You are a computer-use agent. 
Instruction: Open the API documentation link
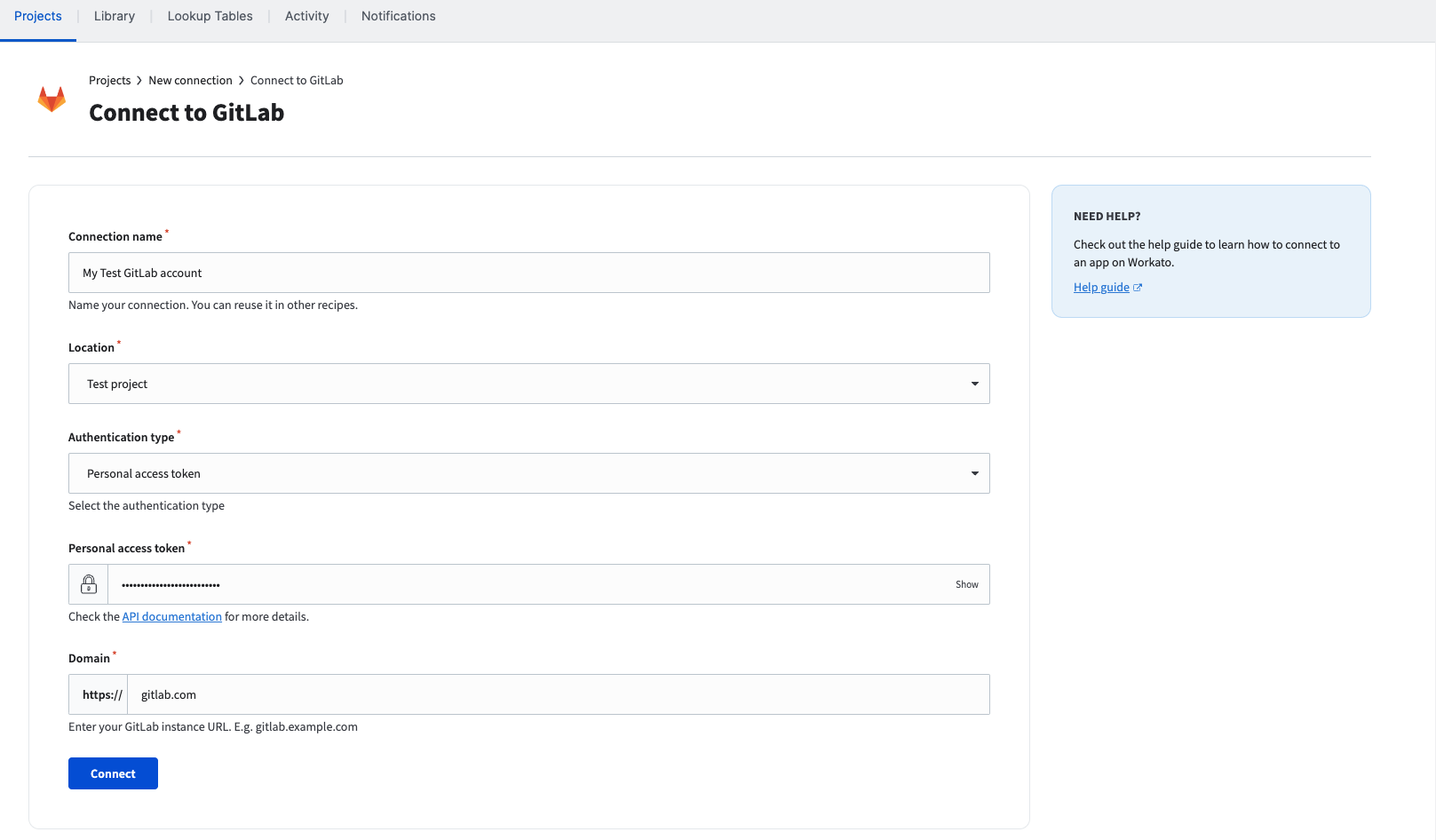pyautogui.click(x=172, y=617)
